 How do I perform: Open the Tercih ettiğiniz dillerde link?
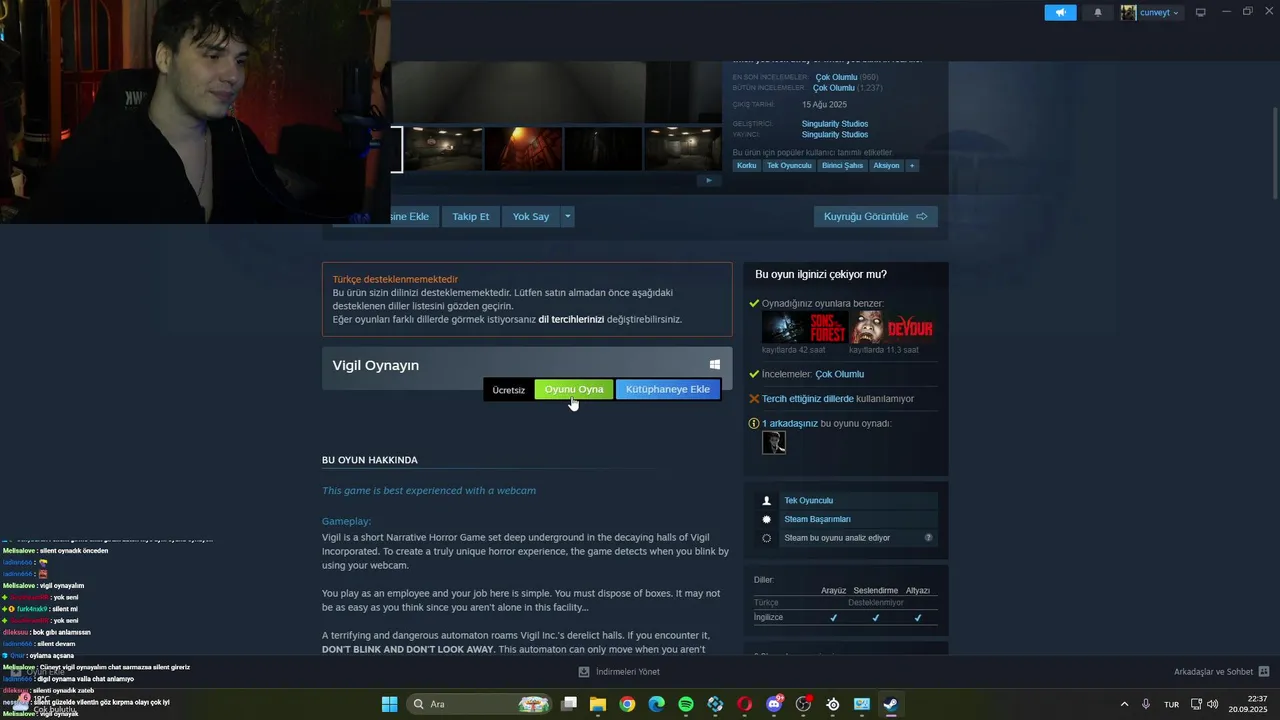point(808,398)
